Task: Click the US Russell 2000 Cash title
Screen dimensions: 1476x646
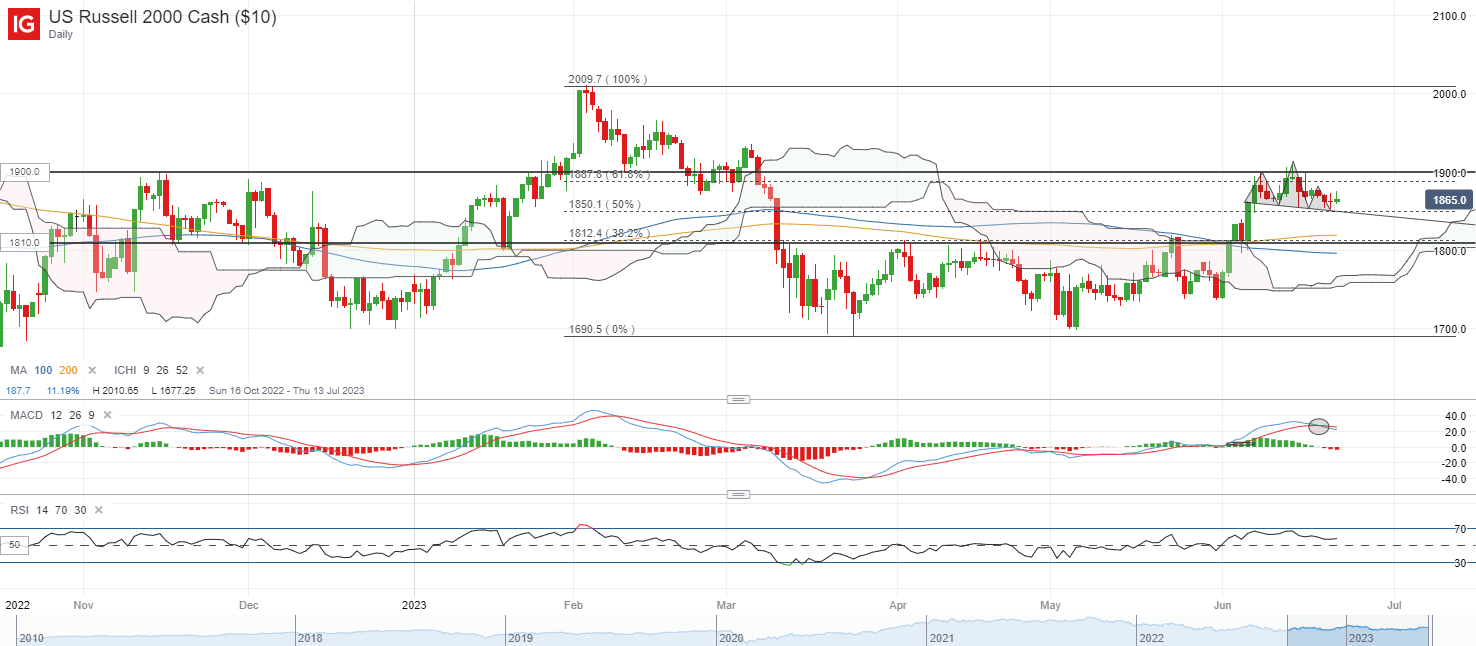Action: click(x=163, y=16)
